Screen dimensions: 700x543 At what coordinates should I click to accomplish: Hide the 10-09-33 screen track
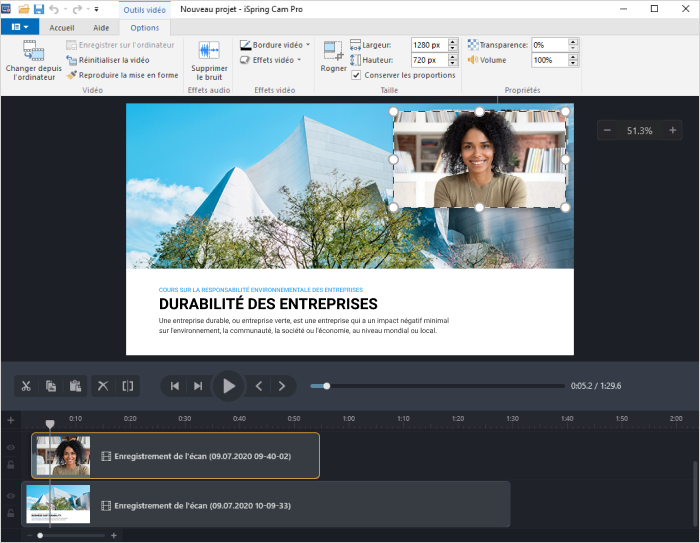pos(11,496)
